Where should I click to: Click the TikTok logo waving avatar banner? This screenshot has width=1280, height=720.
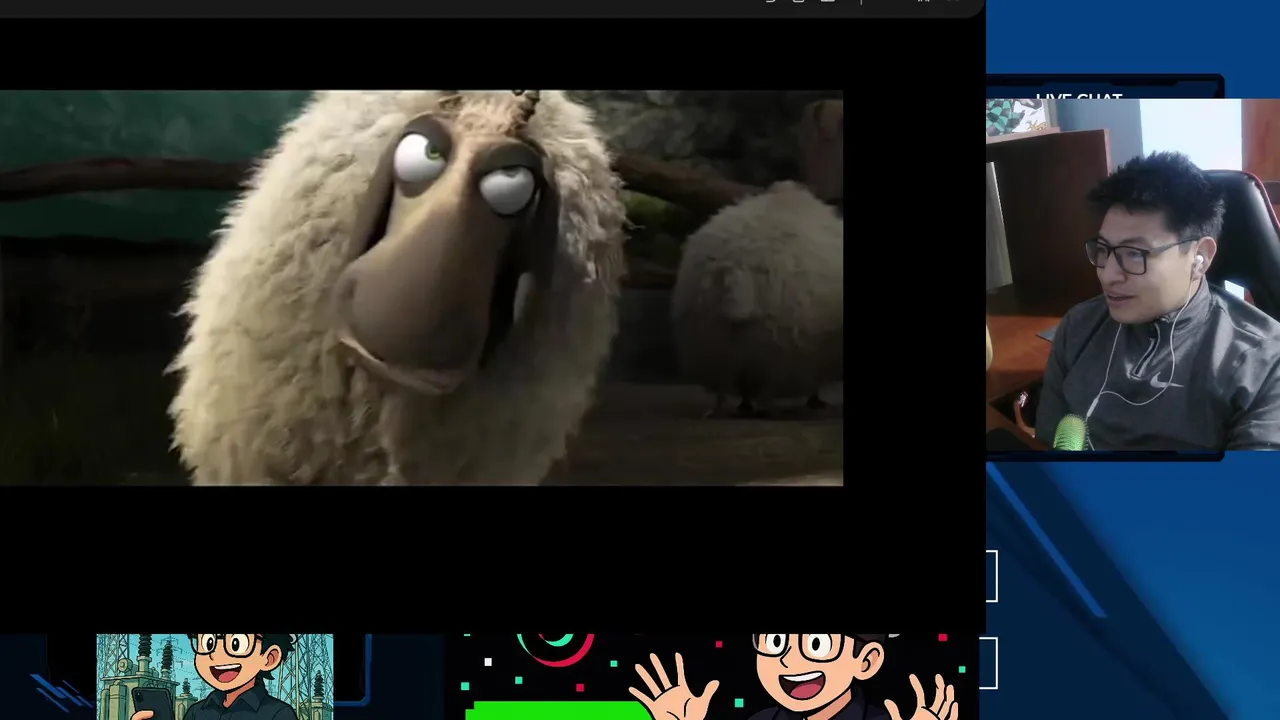coord(710,676)
